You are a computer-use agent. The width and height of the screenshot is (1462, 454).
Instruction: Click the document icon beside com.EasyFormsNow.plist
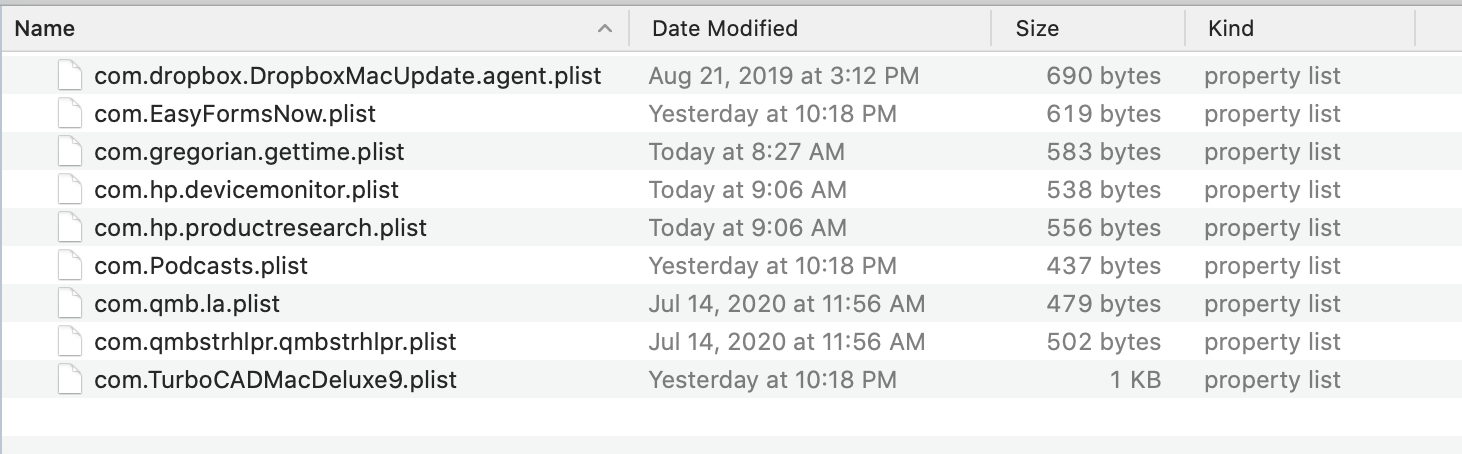click(x=68, y=114)
